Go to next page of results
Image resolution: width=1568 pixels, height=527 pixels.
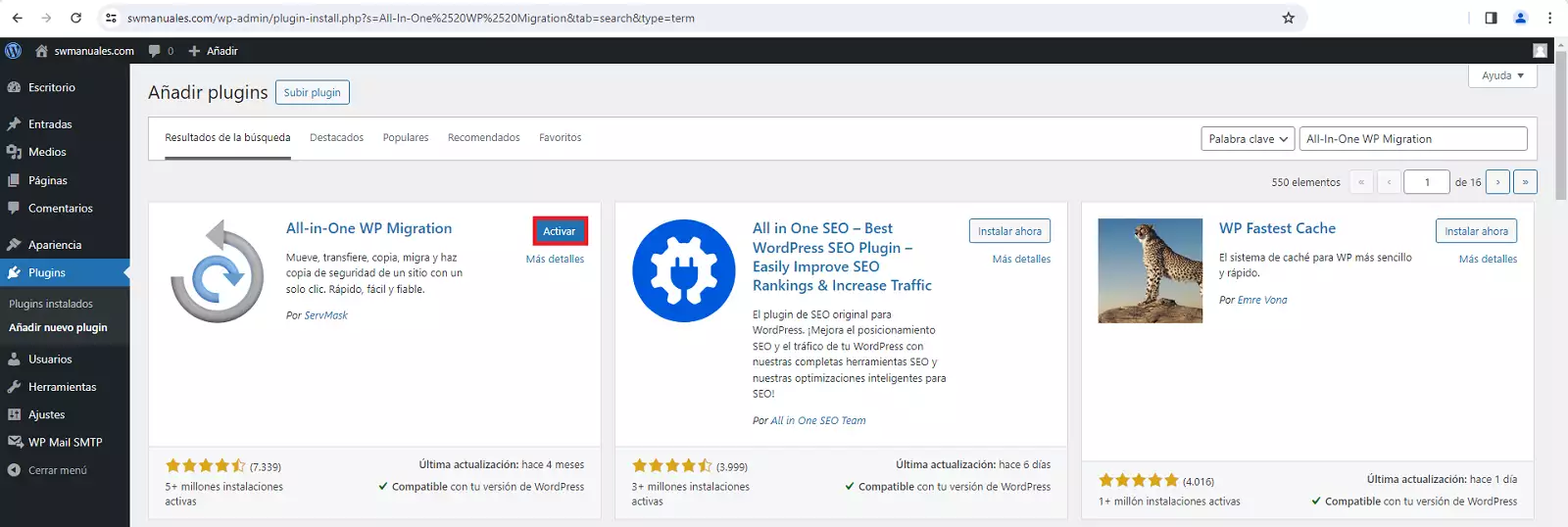coord(1497,182)
